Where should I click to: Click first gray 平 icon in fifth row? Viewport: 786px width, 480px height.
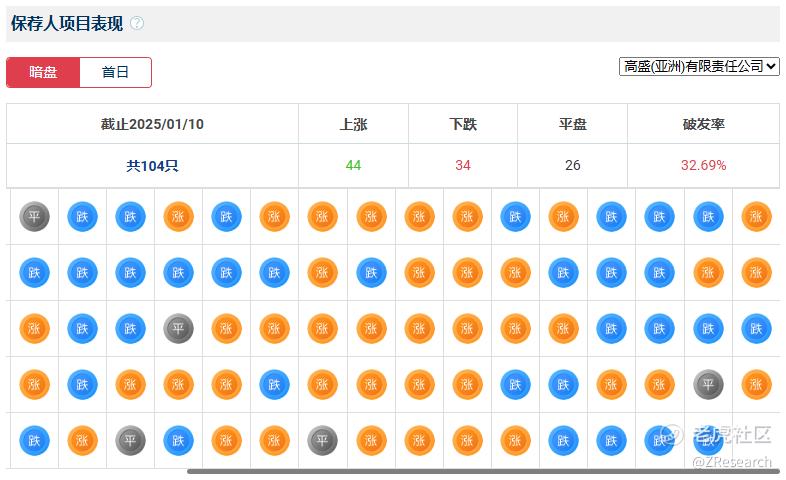point(131,440)
